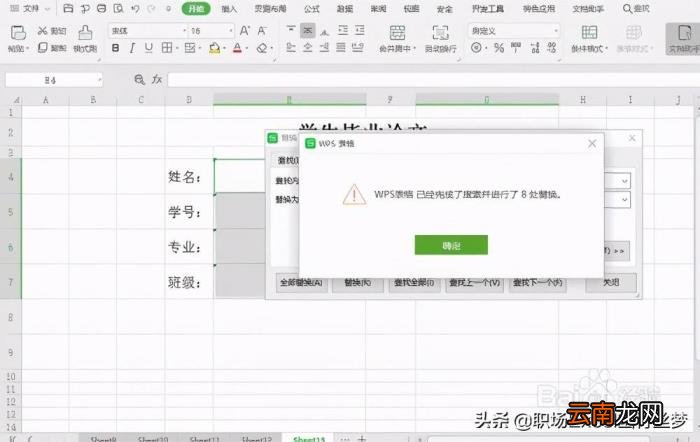Switch to the 安全 ribbon tab
This screenshot has height=442, width=700.
tap(444, 8)
